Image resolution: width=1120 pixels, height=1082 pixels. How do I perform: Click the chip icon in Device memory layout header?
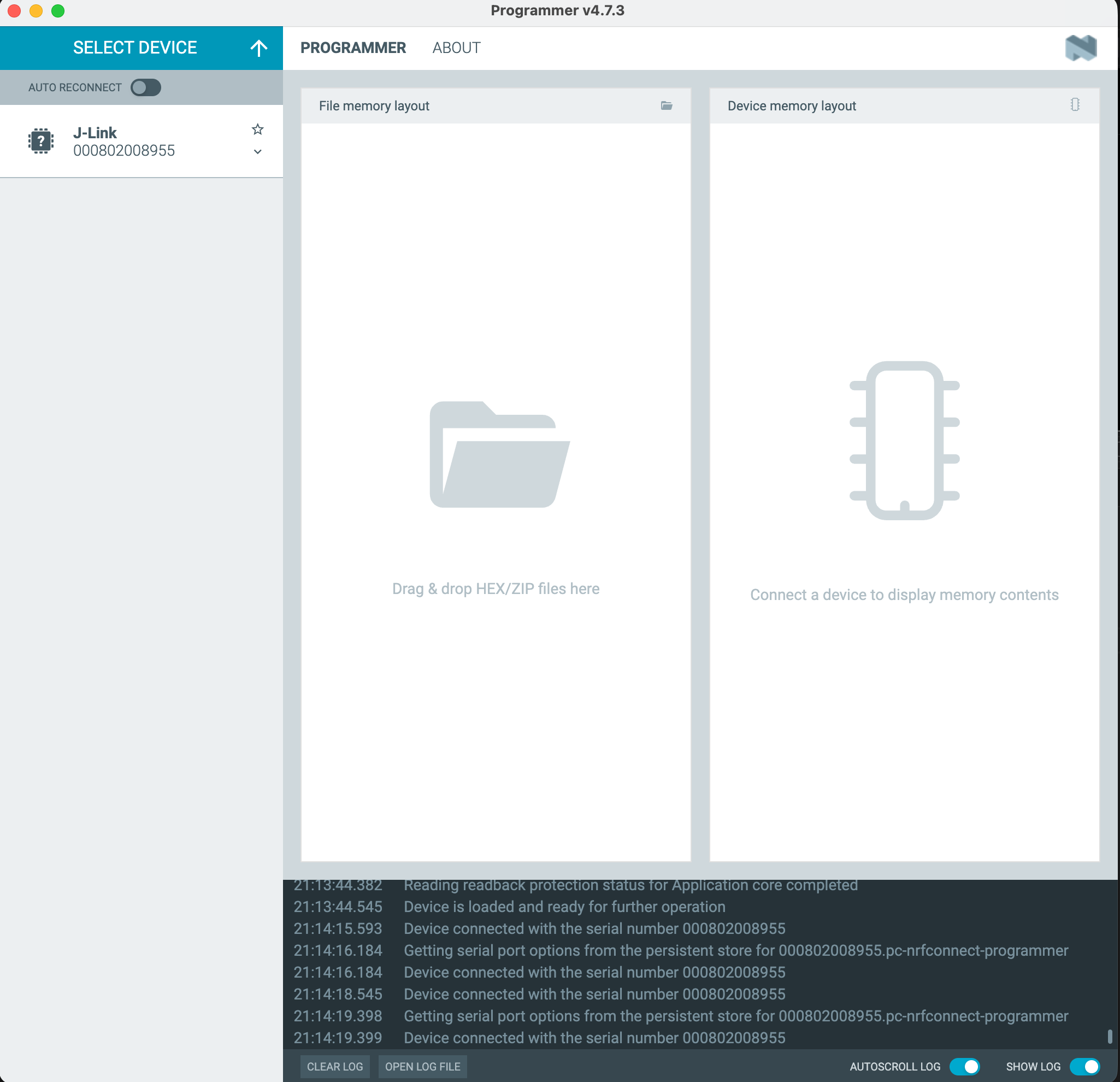(x=1075, y=104)
